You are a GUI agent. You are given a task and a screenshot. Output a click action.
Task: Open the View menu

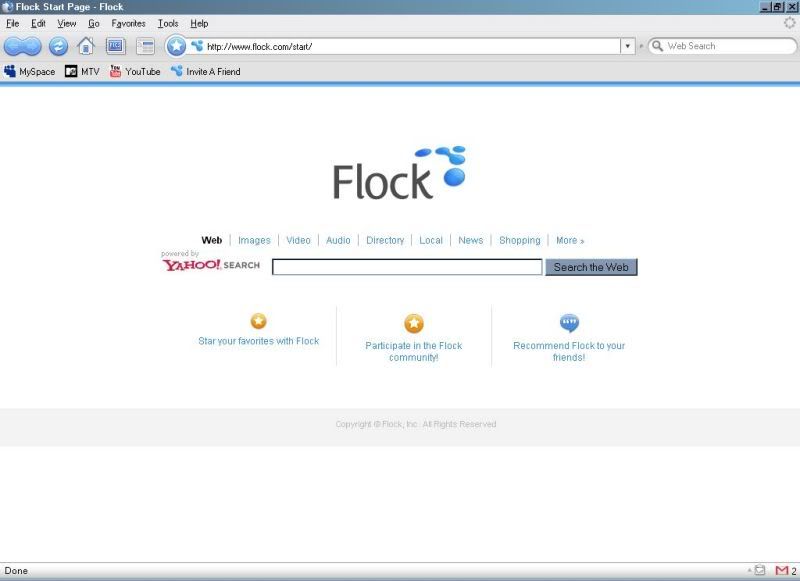(x=67, y=23)
